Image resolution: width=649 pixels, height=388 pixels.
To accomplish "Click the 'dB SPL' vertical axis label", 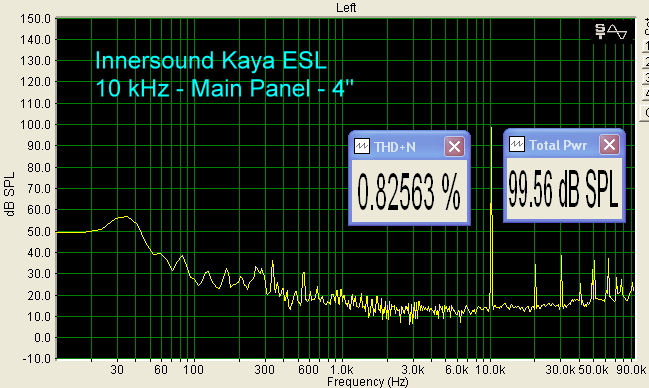I will click(10, 194).
